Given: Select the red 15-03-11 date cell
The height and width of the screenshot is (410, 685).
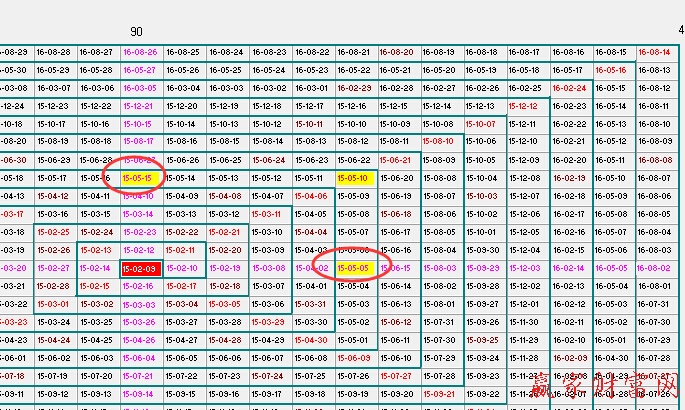Looking at the screenshot, I should [x=268, y=214].
